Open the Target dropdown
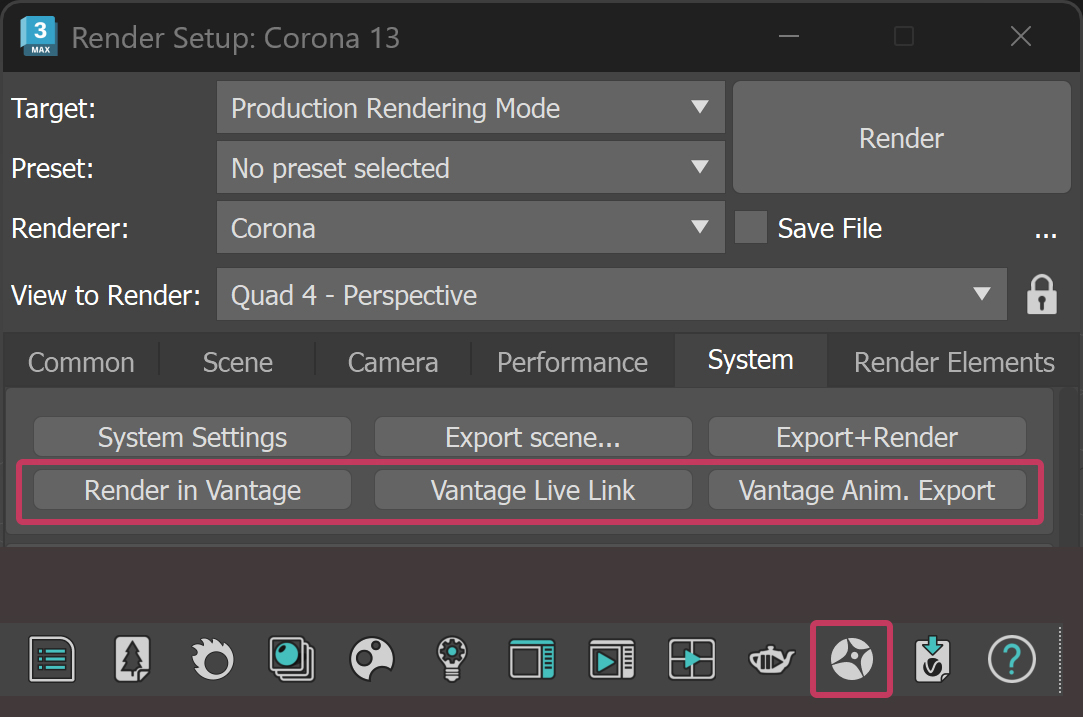Image resolution: width=1083 pixels, height=717 pixels. pyautogui.click(x=470, y=108)
